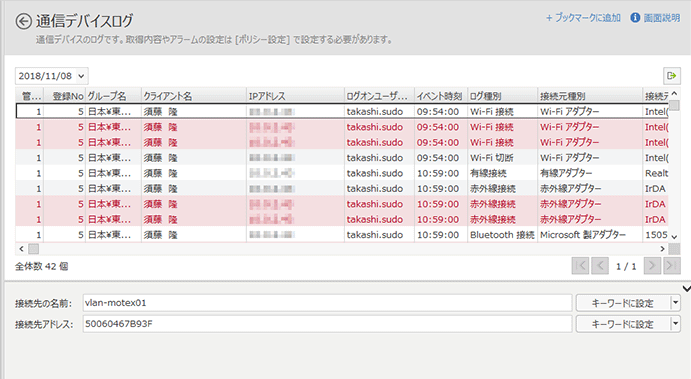This screenshot has height=379, width=691.
Task: Click the 接続先の名前 field with vlan-motex01
Action: (327, 303)
